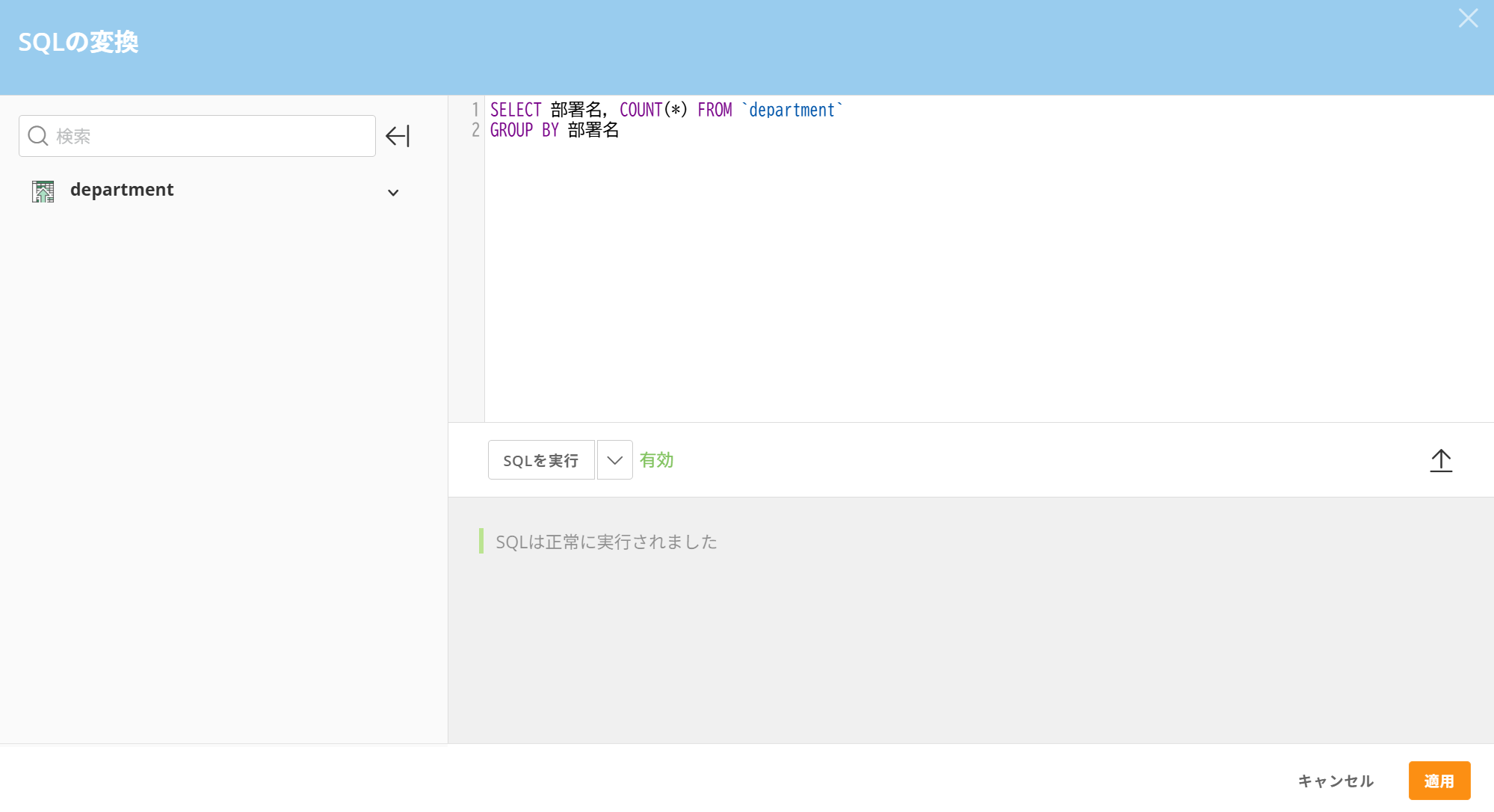Image resolution: width=1494 pixels, height=812 pixels.
Task: Click the search field for tables
Action: point(209,136)
